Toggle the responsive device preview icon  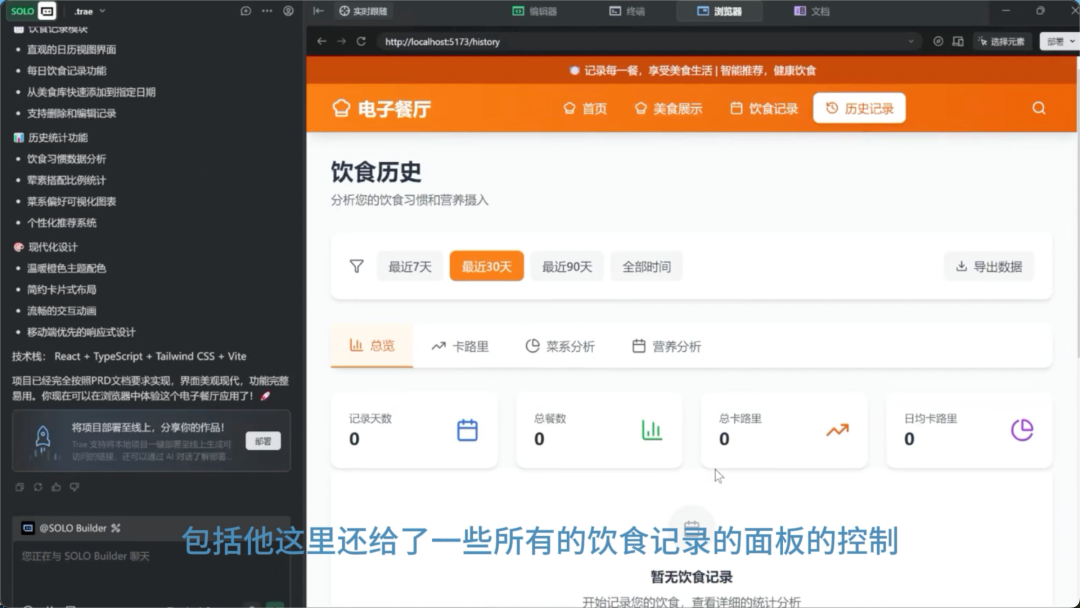pyautogui.click(x=958, y=41)
